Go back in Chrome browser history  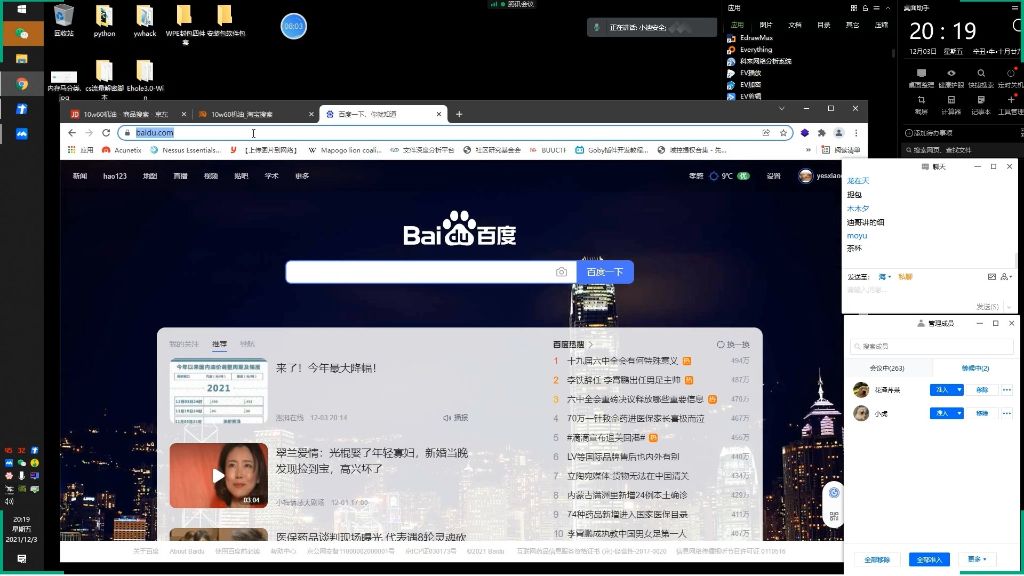pos(72,133)
